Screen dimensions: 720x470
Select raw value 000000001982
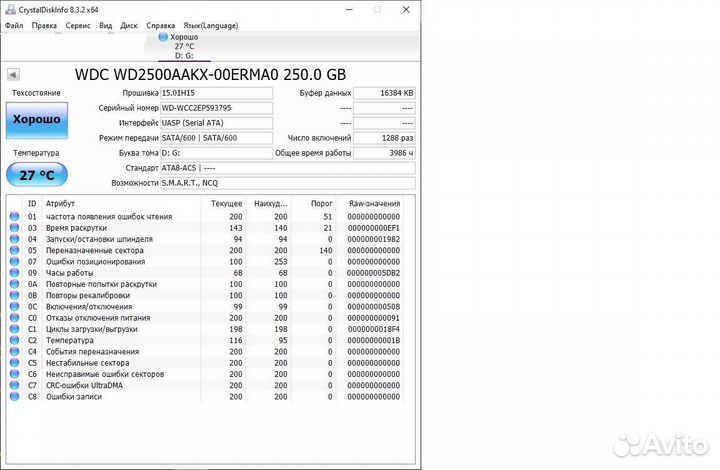(373, 239)
